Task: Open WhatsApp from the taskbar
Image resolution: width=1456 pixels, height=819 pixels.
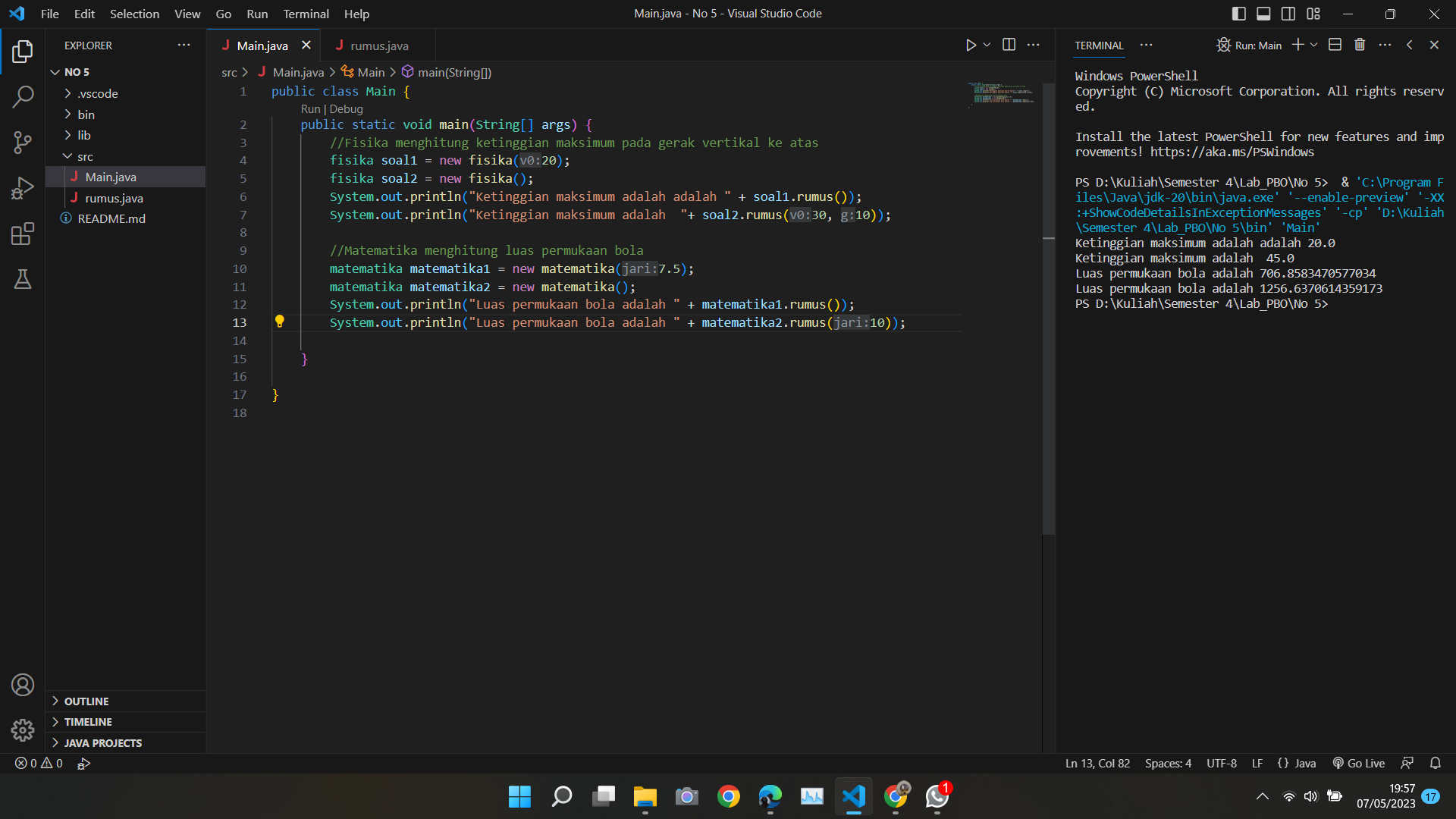Action: point(937,797)
